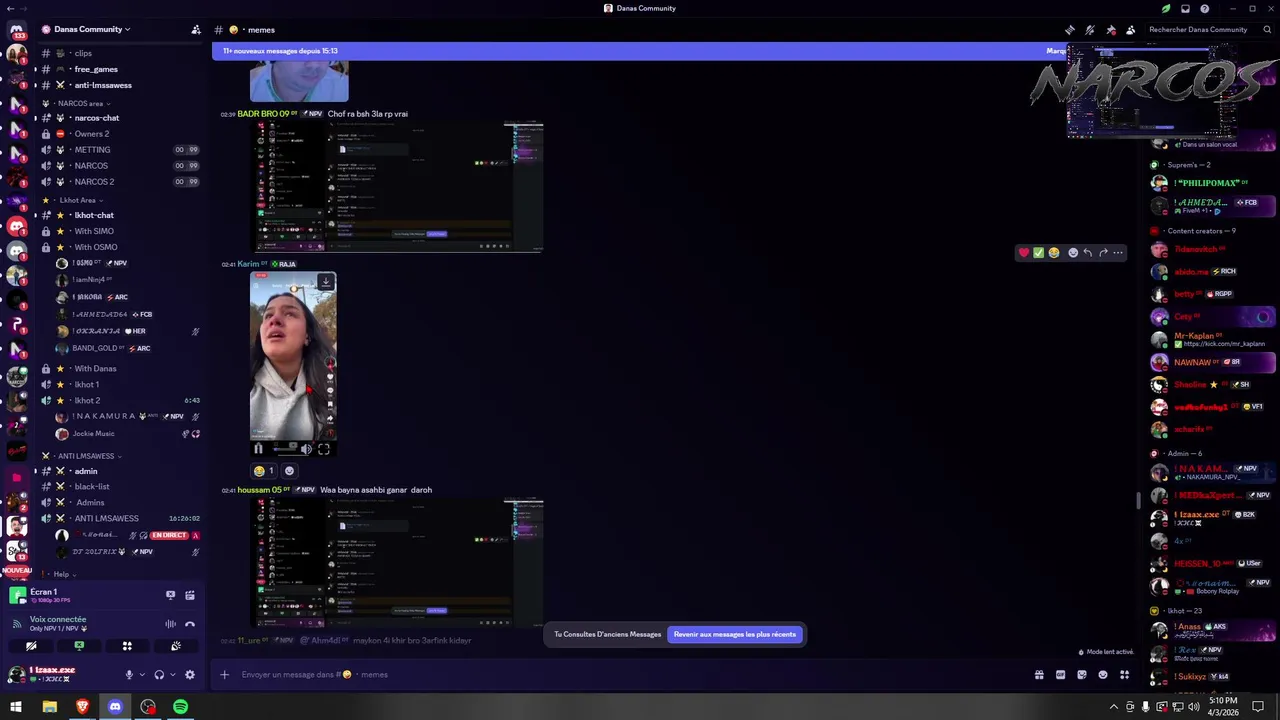Disconnect from voice with hang-up icon
1280x720 pixels.
pos(190,624)
